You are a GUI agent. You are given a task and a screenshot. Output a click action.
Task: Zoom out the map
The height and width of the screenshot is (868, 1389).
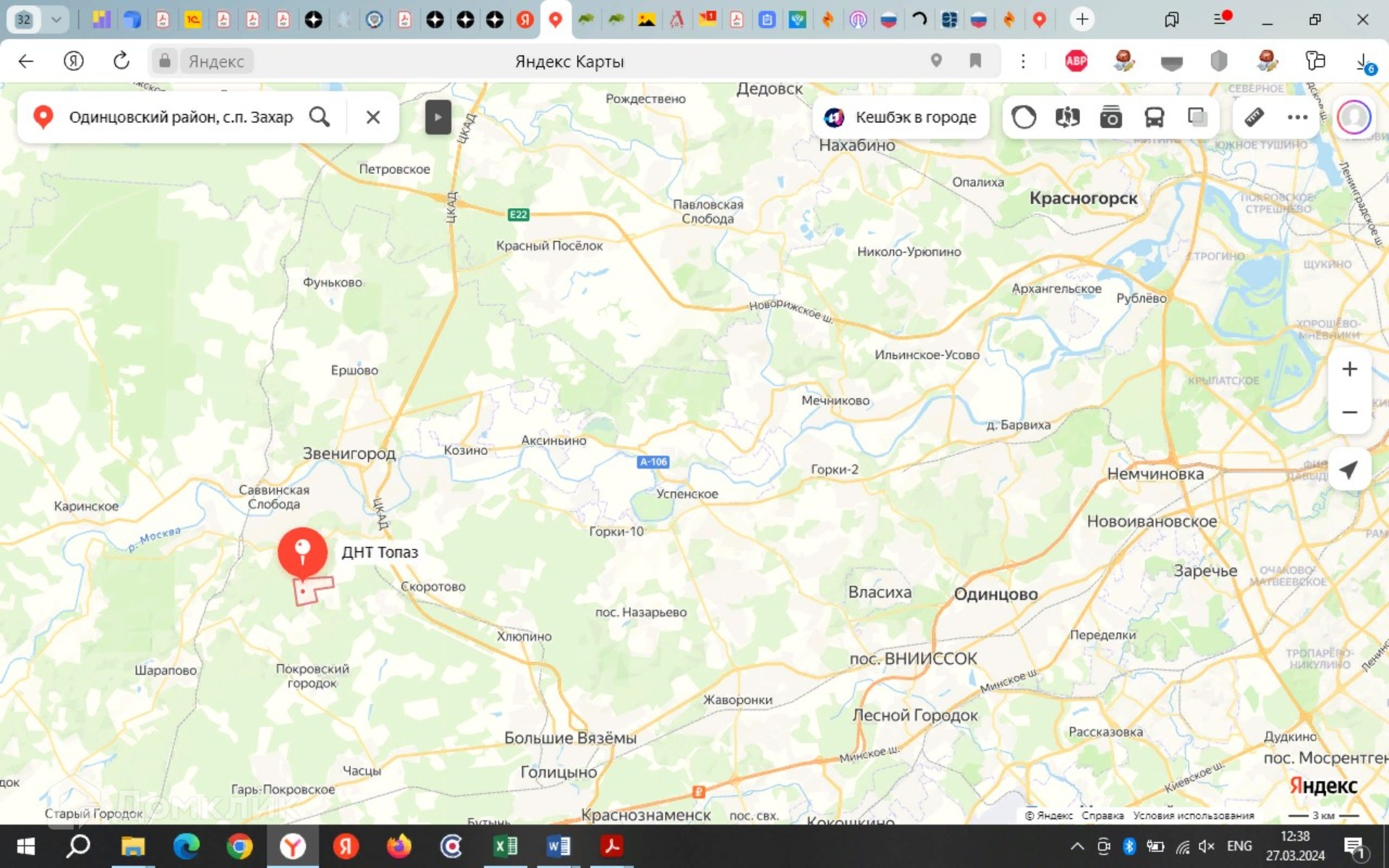click(x=1349, y=412)
